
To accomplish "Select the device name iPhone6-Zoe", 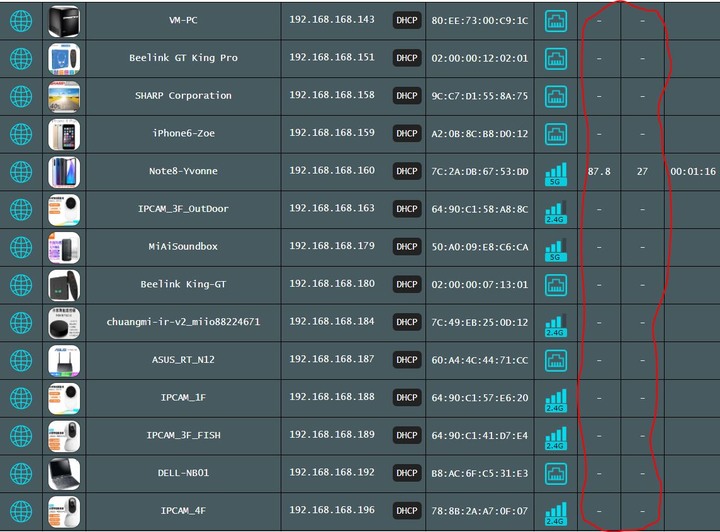I will point(183,133).
